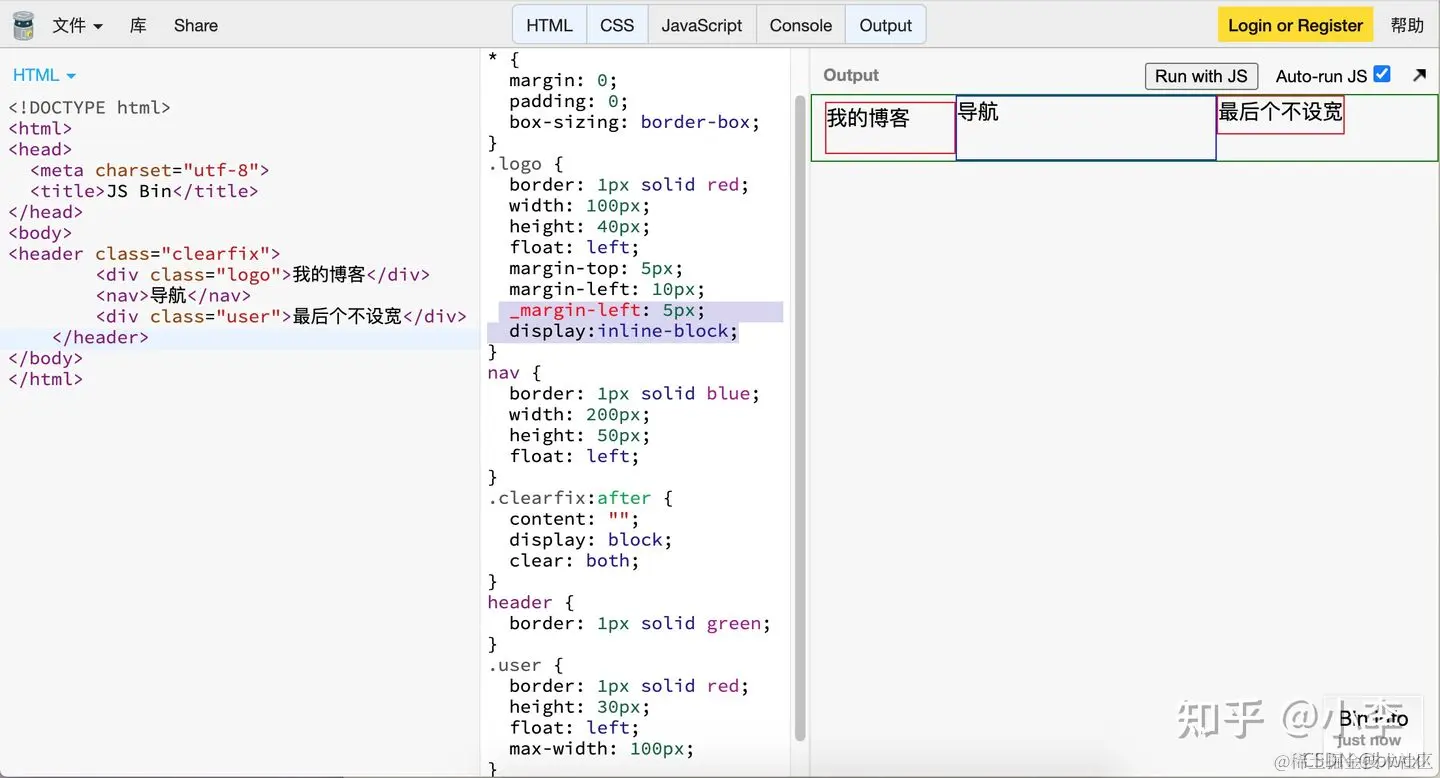Click the header class="clearfix" line

(145, 254)
